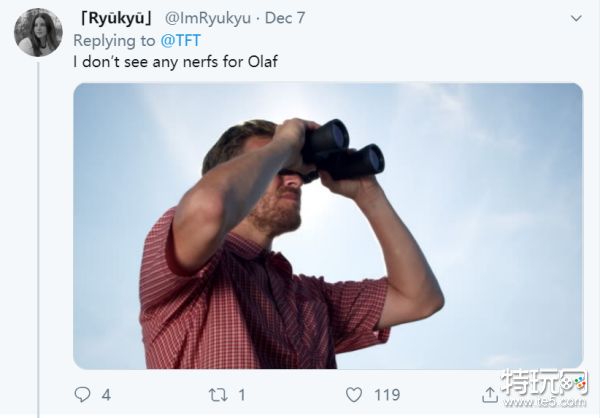Click the red checkered shirt in photo
Screen dimensions: 600x418
260,300
